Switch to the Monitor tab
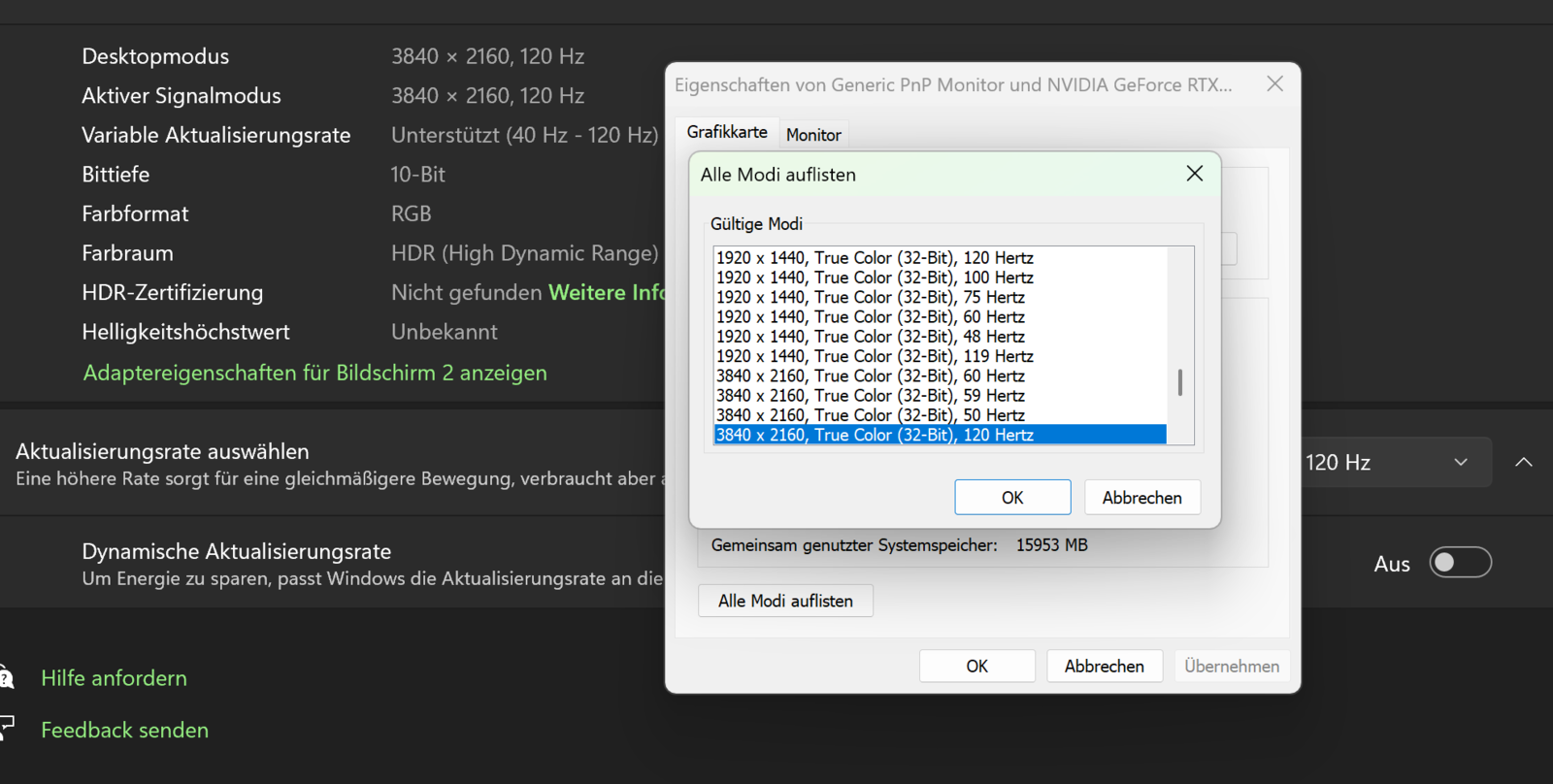Screen dimensions: 1553x784 point(813,135)
